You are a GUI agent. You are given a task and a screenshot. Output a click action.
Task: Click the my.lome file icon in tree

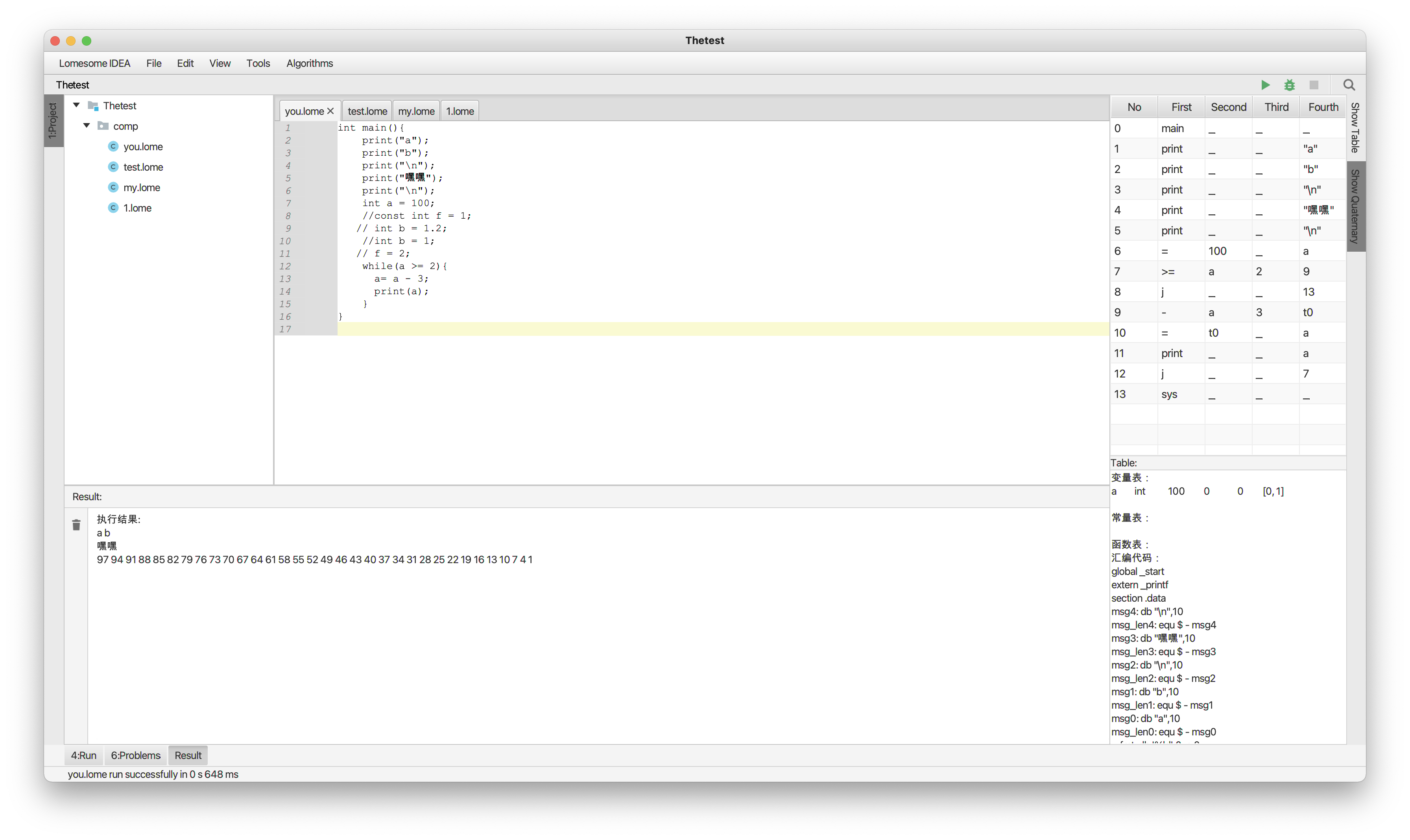(113, 187)
